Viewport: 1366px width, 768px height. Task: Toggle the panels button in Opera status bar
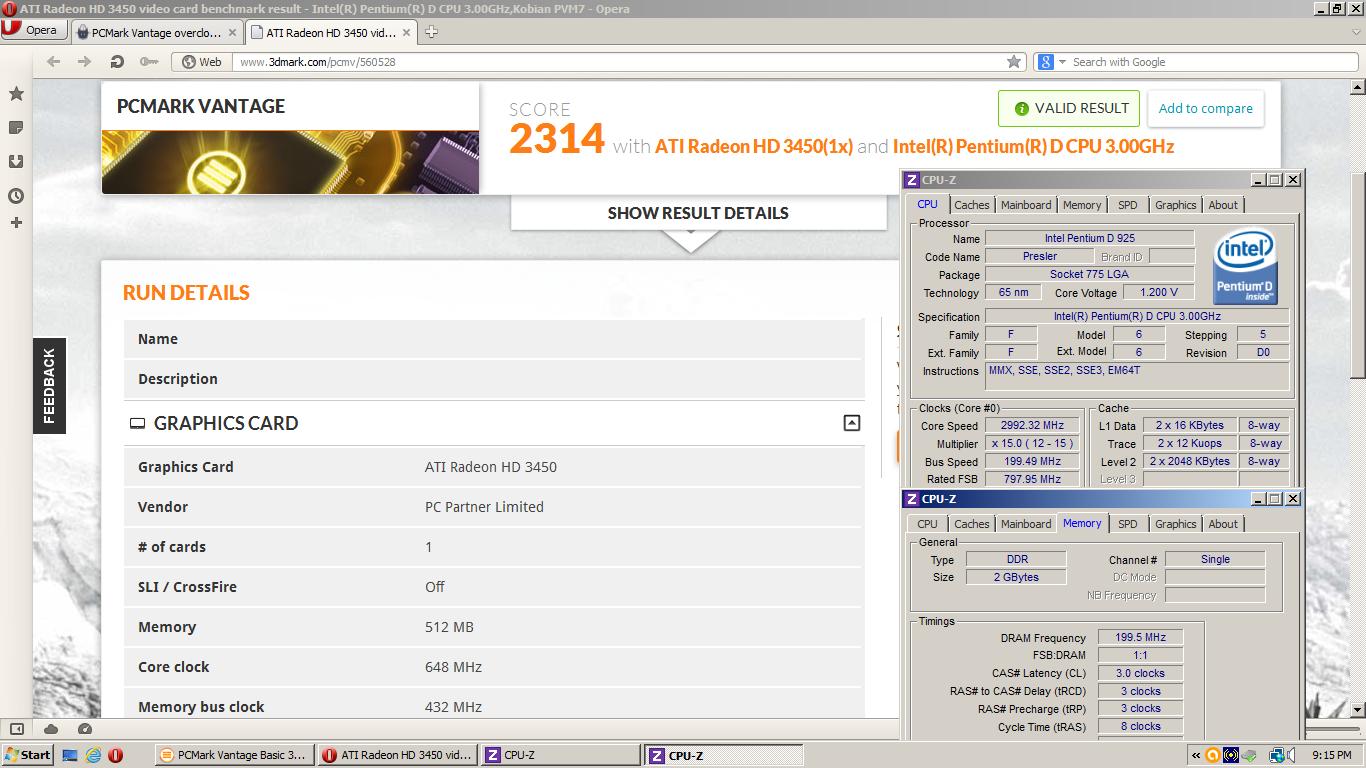click(17, 729)
